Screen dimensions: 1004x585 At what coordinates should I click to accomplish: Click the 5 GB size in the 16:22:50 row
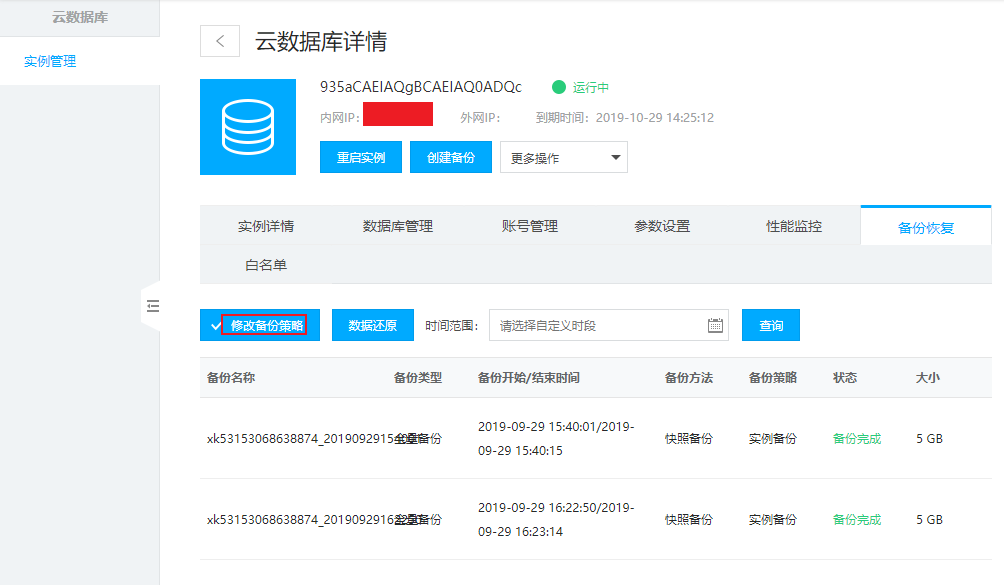click(x=929, y=519)
